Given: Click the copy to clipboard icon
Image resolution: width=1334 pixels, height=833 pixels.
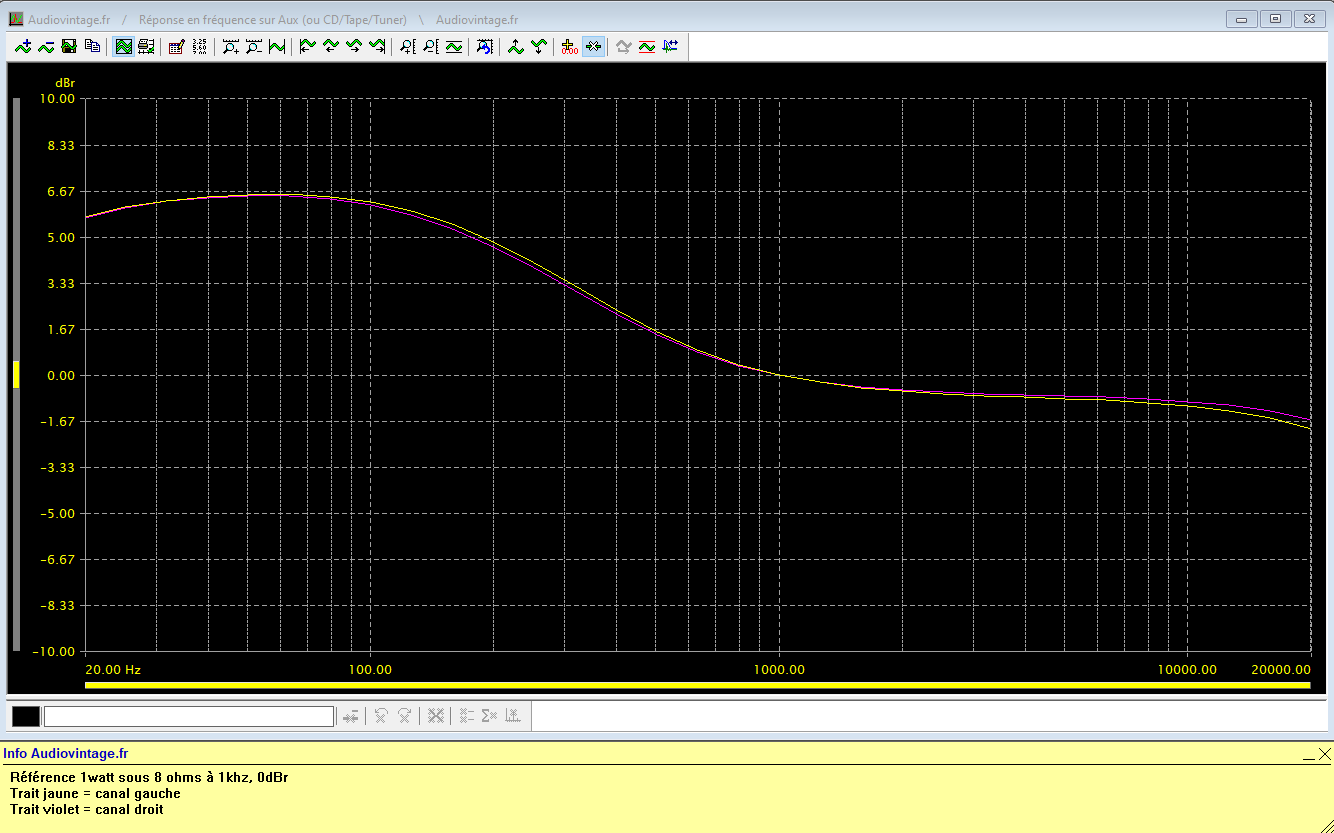Looking at the screenshot, I should (92, 46).
